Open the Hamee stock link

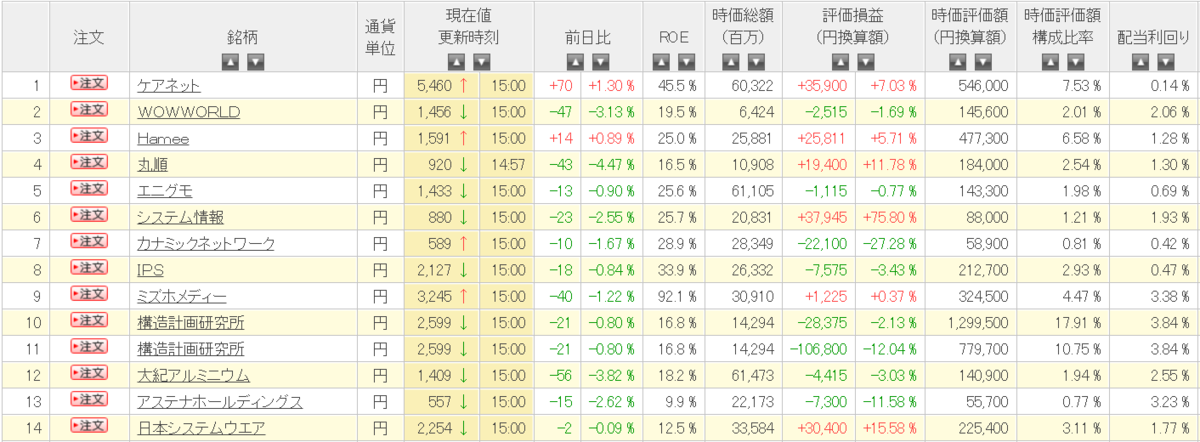coord(163,138)
